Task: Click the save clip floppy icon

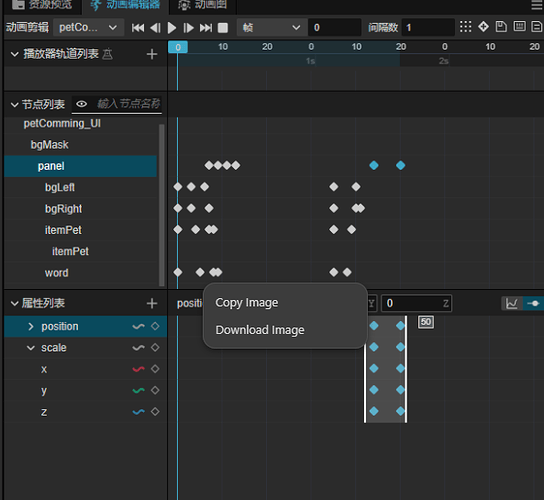Action: (501, 27)
